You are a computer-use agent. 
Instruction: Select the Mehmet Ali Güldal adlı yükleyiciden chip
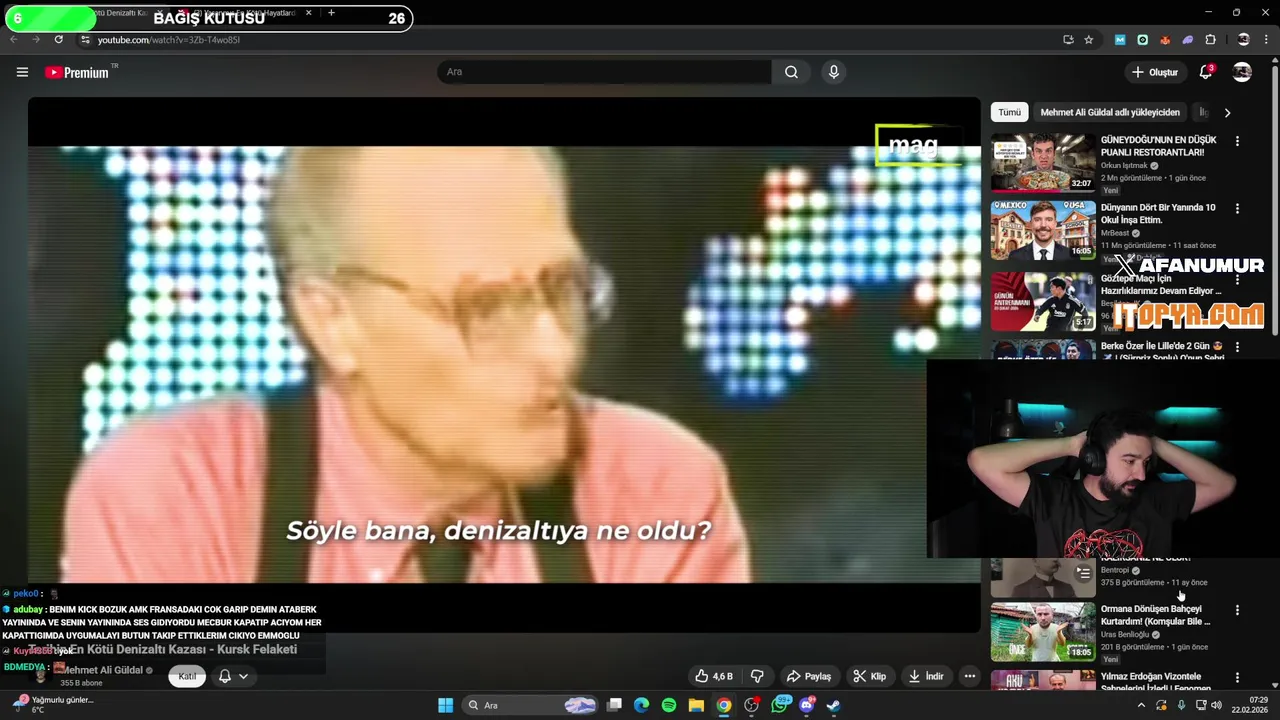tap(1110, 113)
